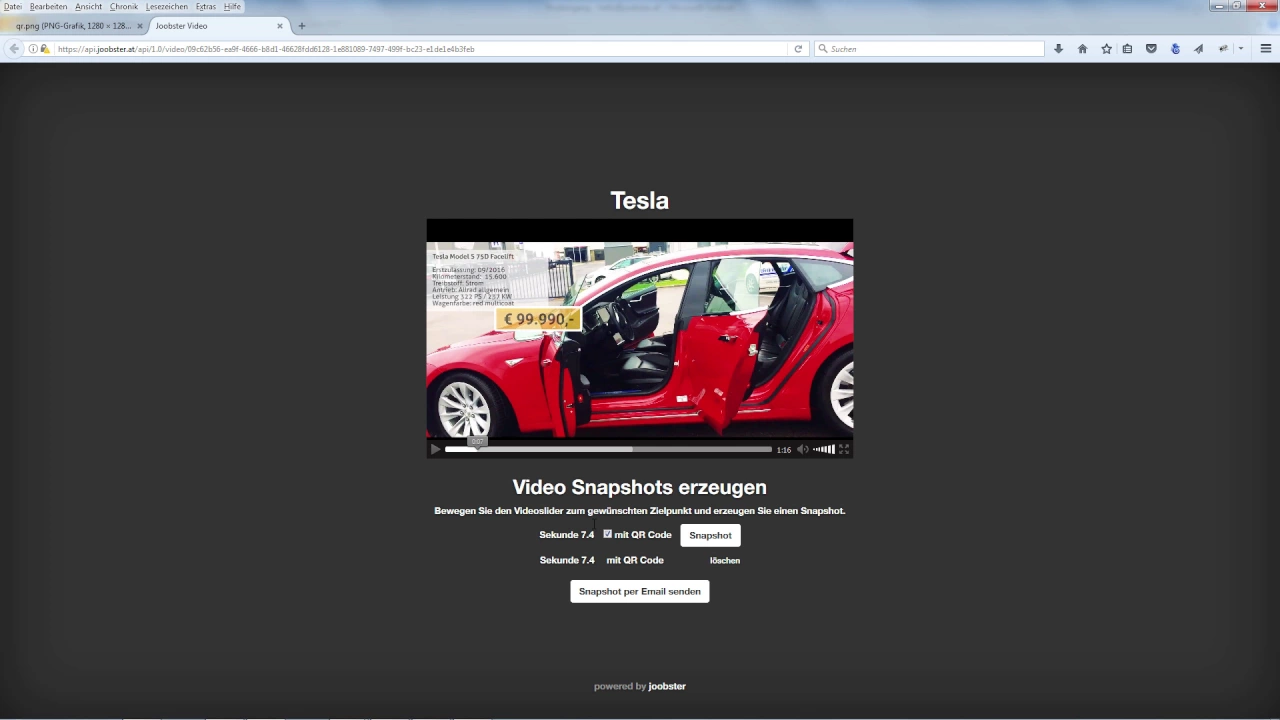Open the Extras menu
1280x720 pixels.
click(206, 7)
